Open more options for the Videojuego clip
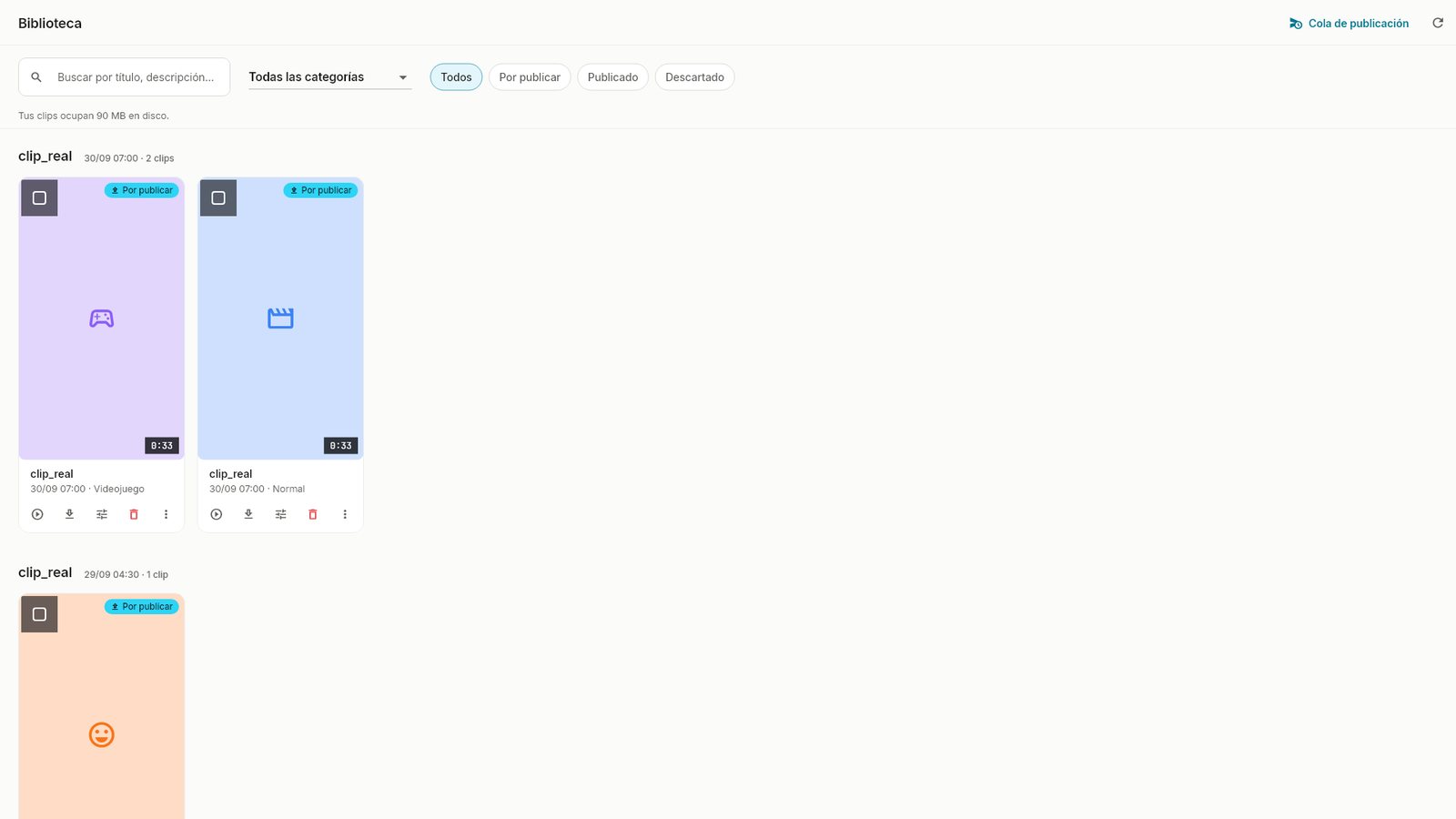The width and height of the screenshot is (1456, 819). pos(166,514)
